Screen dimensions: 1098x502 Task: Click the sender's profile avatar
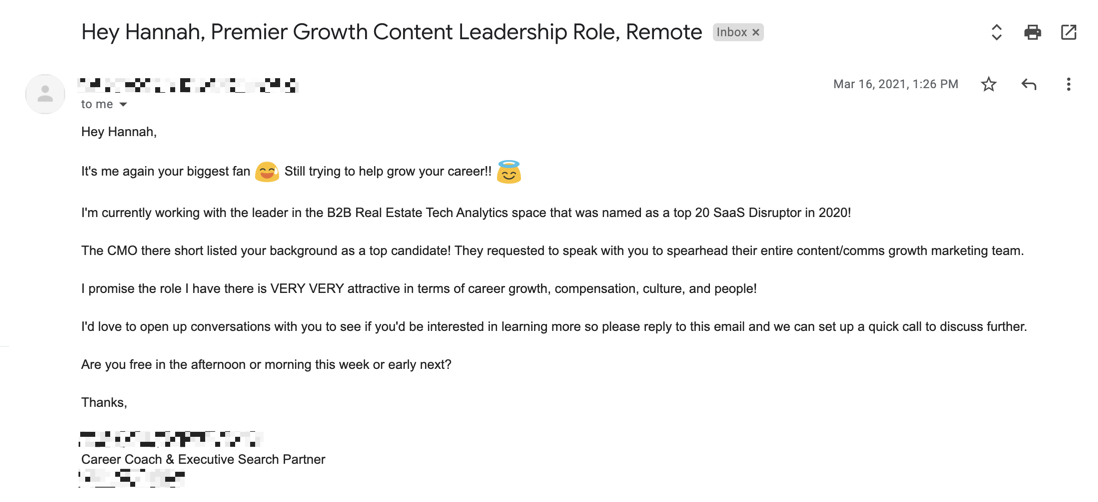[x=46, y=94]
